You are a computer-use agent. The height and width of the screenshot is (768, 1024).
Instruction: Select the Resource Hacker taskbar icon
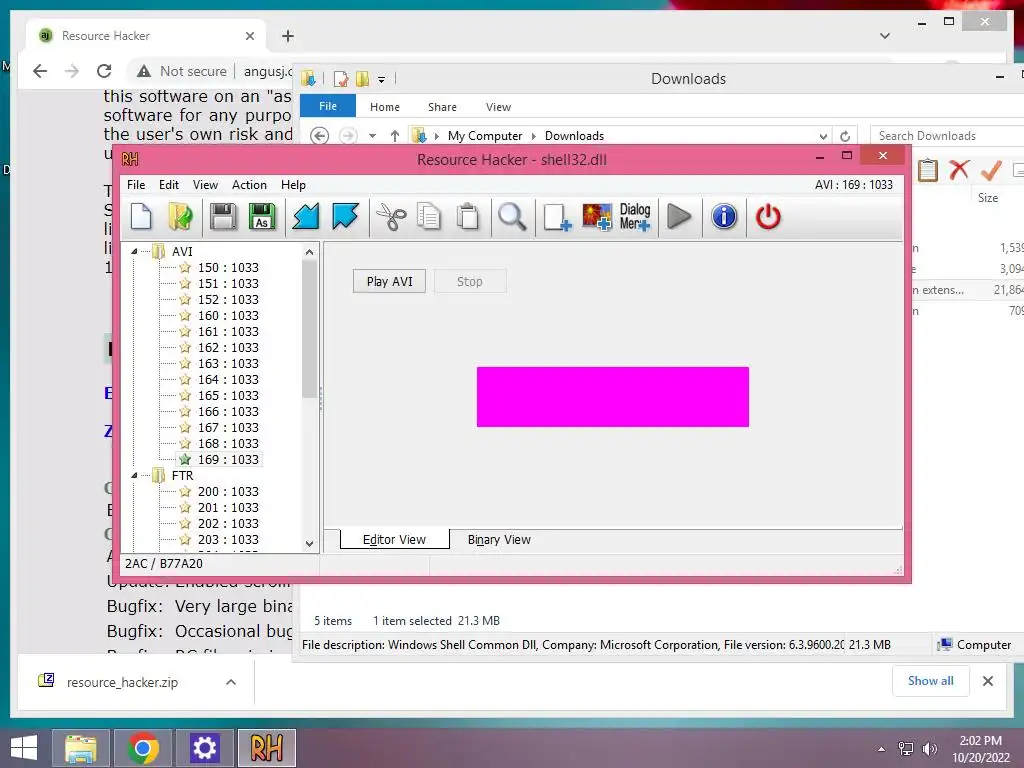(x=266, y=748)
